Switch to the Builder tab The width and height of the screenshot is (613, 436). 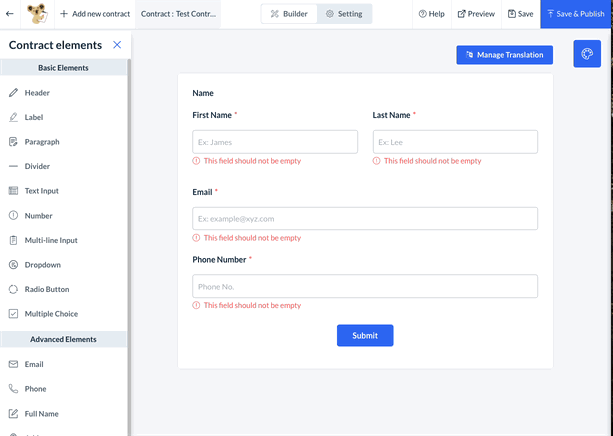[x=289, y=14]
